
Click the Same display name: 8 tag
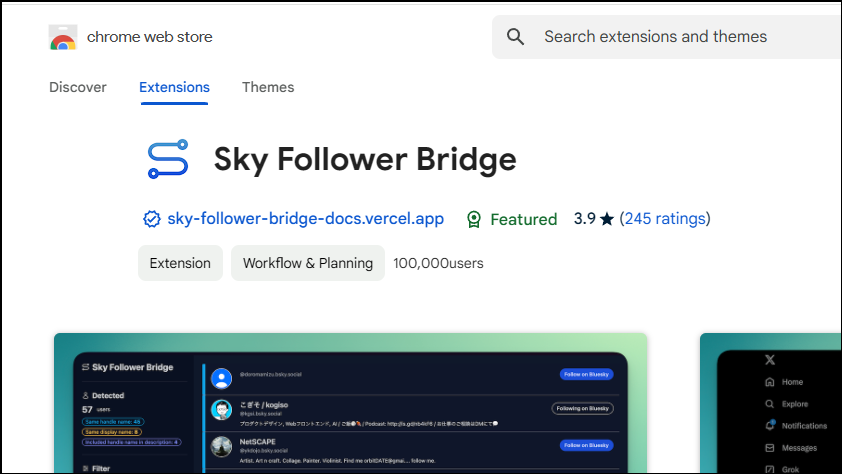[112, 432]
